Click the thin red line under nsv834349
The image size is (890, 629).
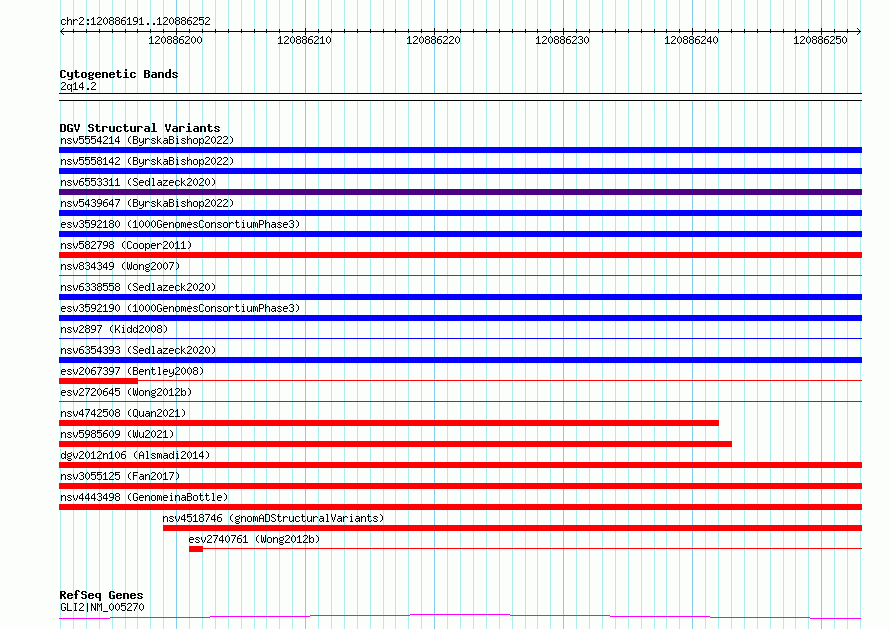460,276
